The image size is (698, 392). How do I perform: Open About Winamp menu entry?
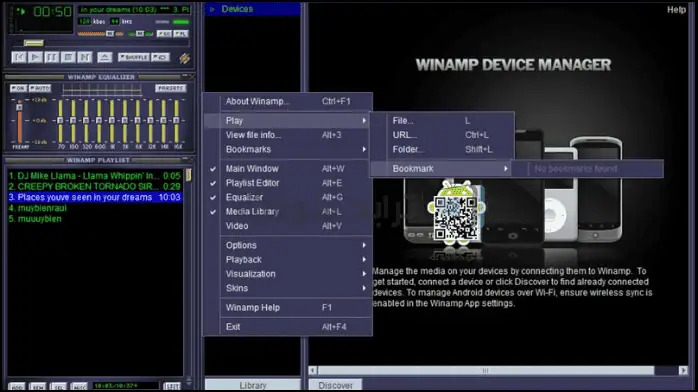pos(288,101)
